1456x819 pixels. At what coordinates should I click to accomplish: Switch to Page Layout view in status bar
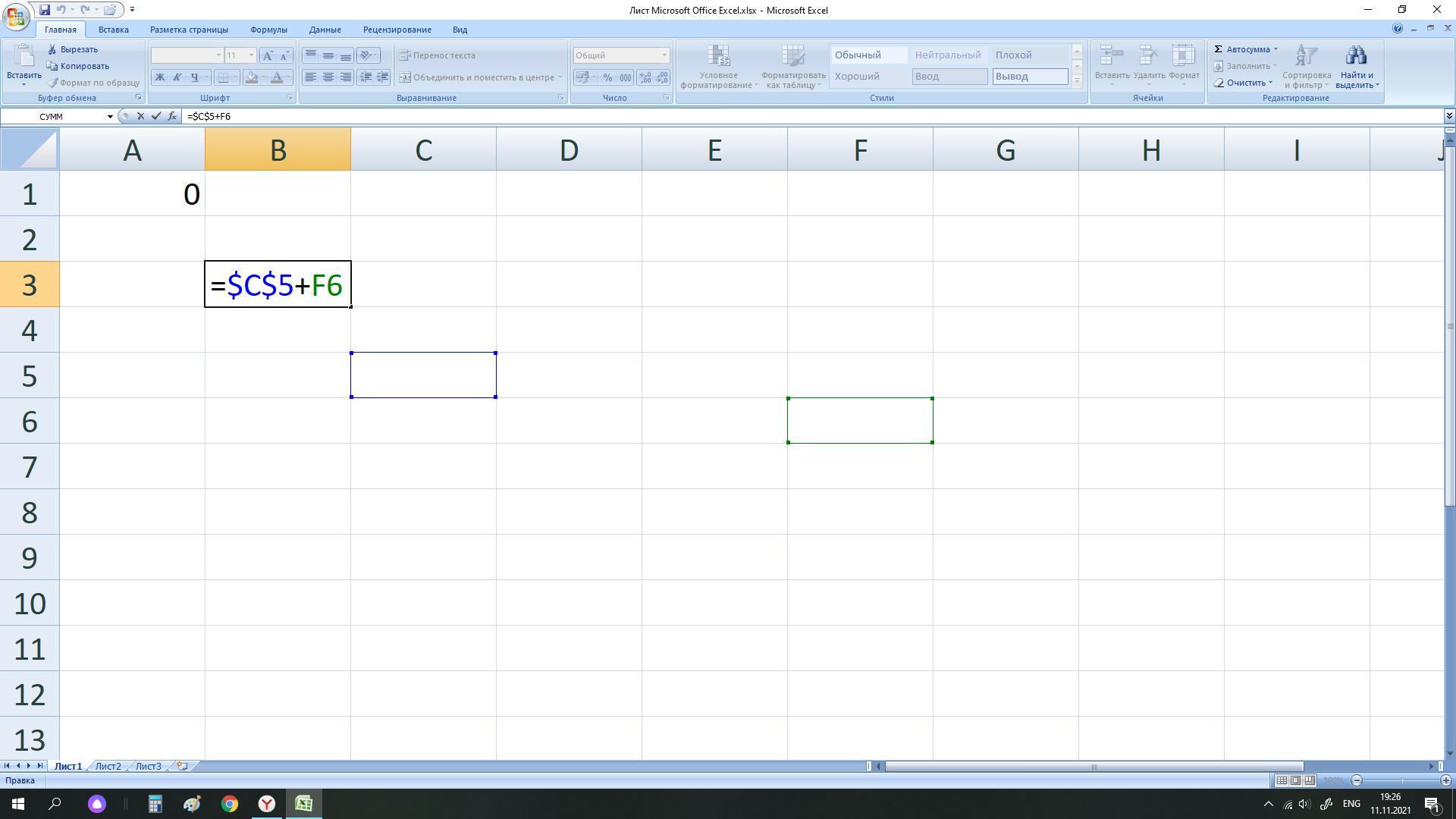(x=1296, y=780)
